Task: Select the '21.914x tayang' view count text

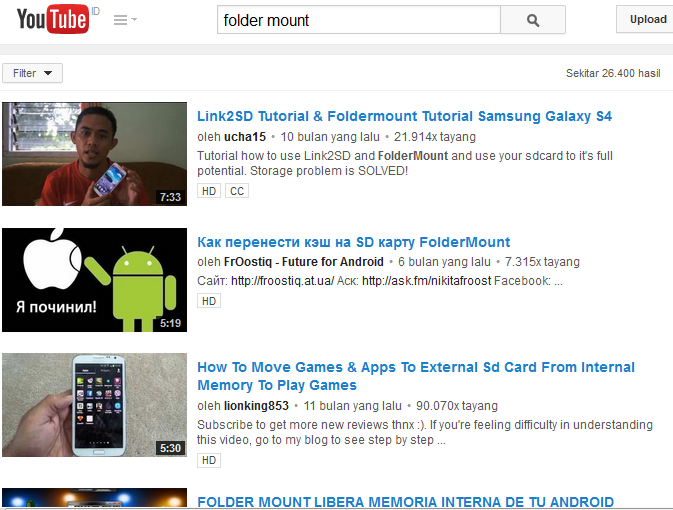Action: [x=435, y=137]
